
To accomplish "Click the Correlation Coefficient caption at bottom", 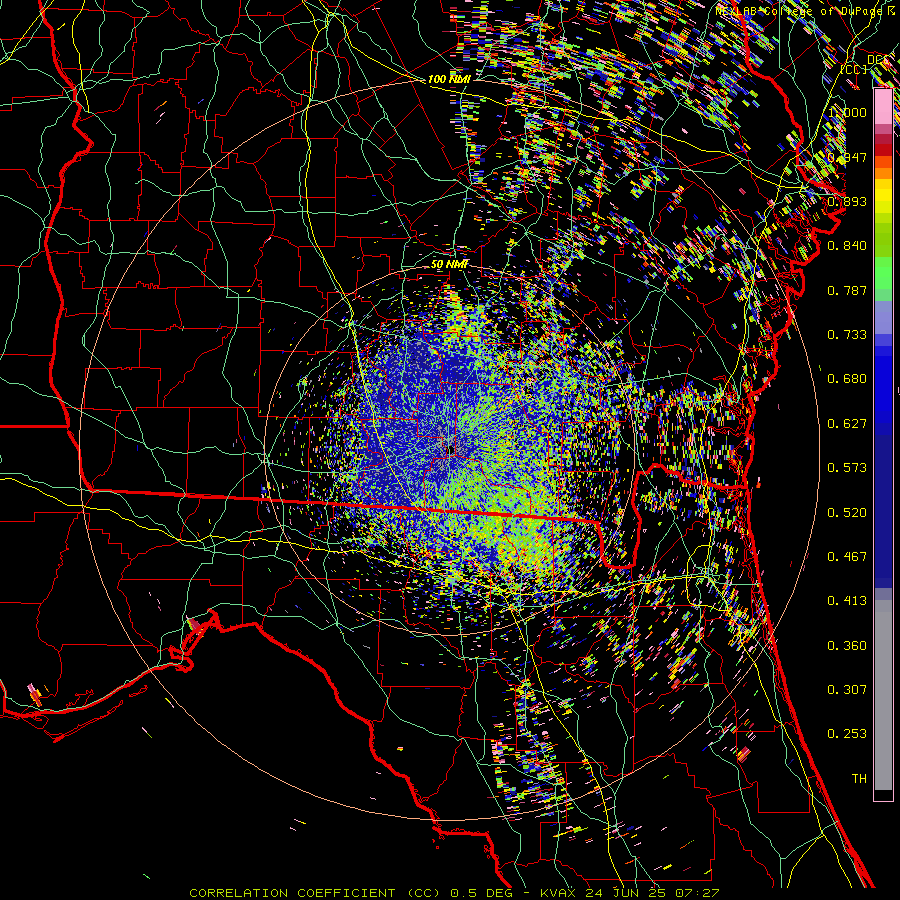I will point(454,893).
